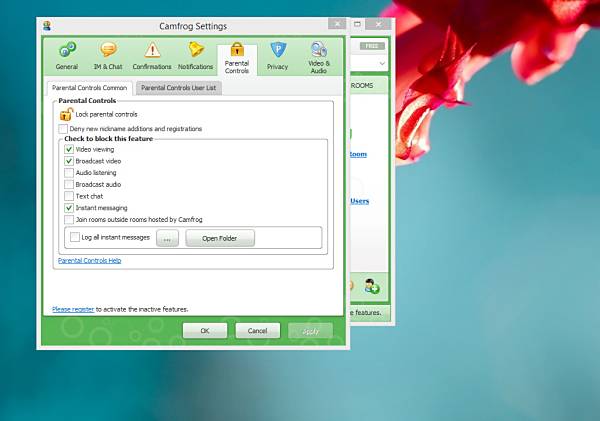The image size is (600, 421).
Task: Confirm settings with OK button
Action: pyautogui.click(x=205, y=331)
